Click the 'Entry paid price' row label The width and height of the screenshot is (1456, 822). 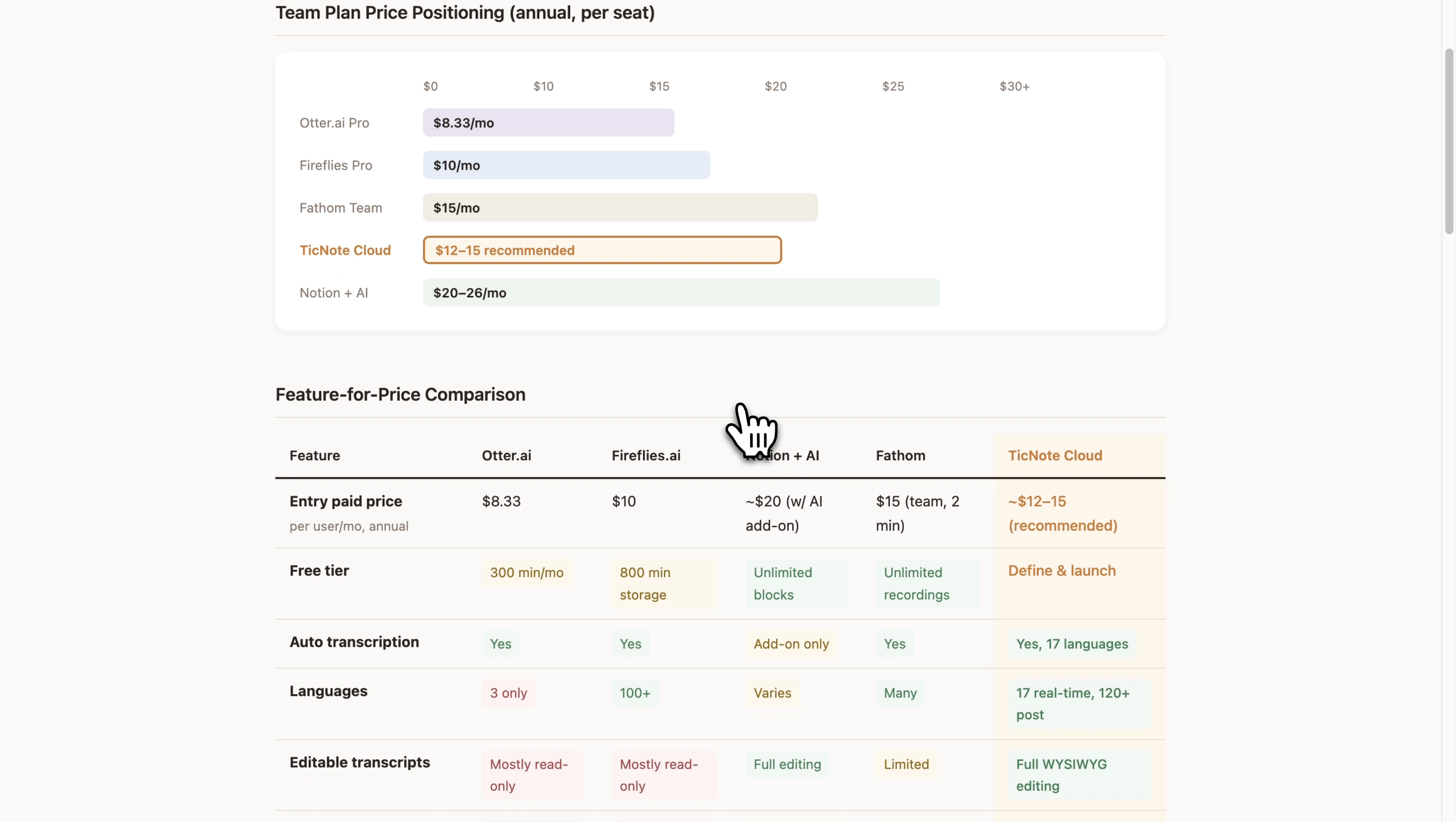tap(345, 501)
